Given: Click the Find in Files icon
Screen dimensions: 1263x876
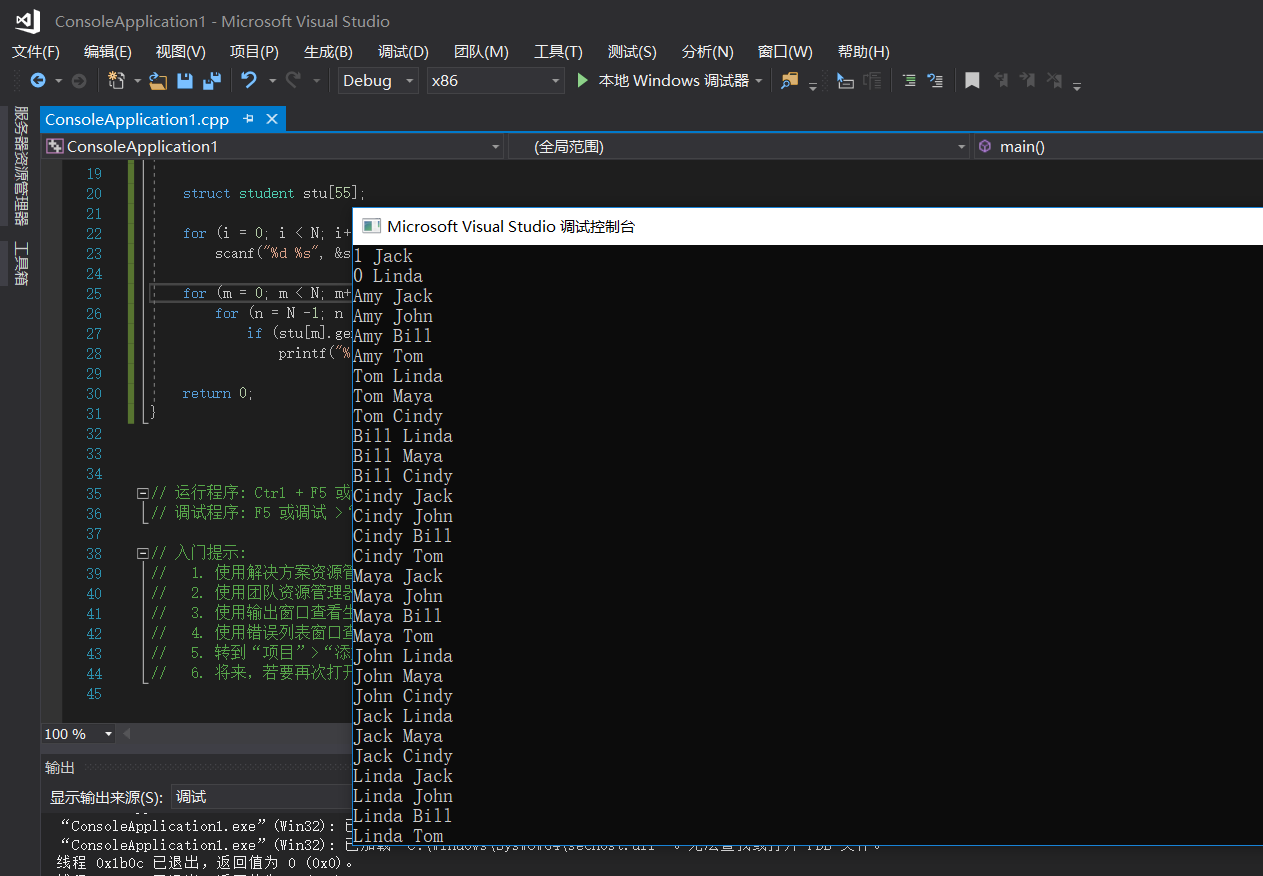Looking at the screenshot, I should click(x=790, y=81).
